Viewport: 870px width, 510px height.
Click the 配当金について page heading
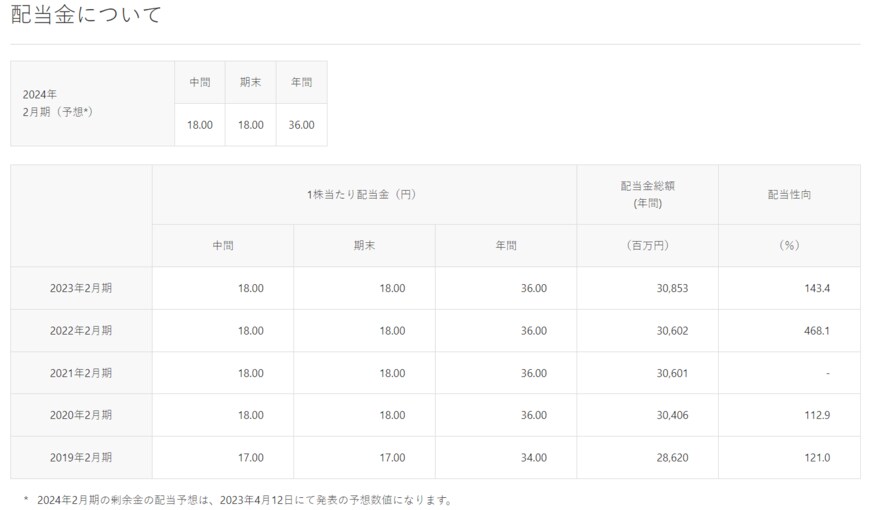(86, 16)
